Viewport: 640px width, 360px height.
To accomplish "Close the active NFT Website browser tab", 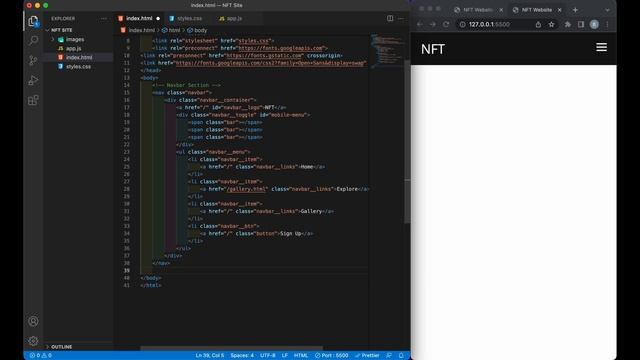I will pos(560,10).
